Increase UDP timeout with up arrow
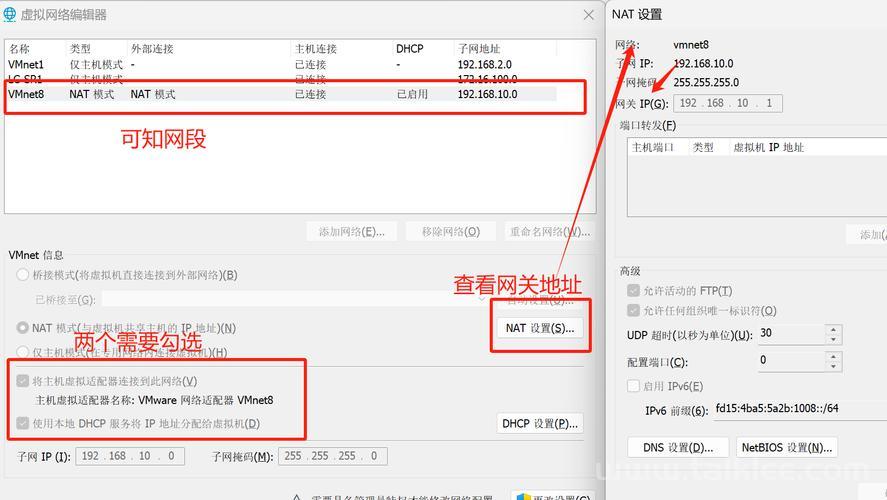The height and width of the screenshot is (500, 887). (x=833, y=329)
